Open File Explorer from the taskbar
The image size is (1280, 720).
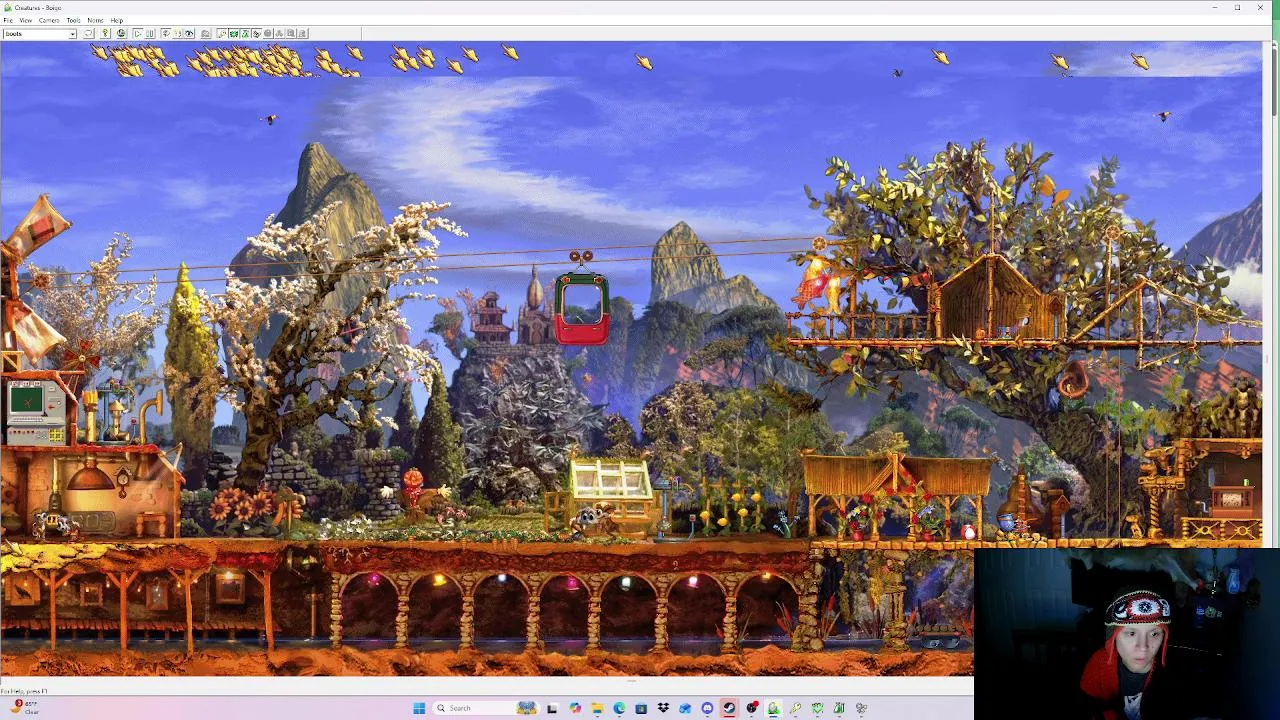click(x=597, y=708)
